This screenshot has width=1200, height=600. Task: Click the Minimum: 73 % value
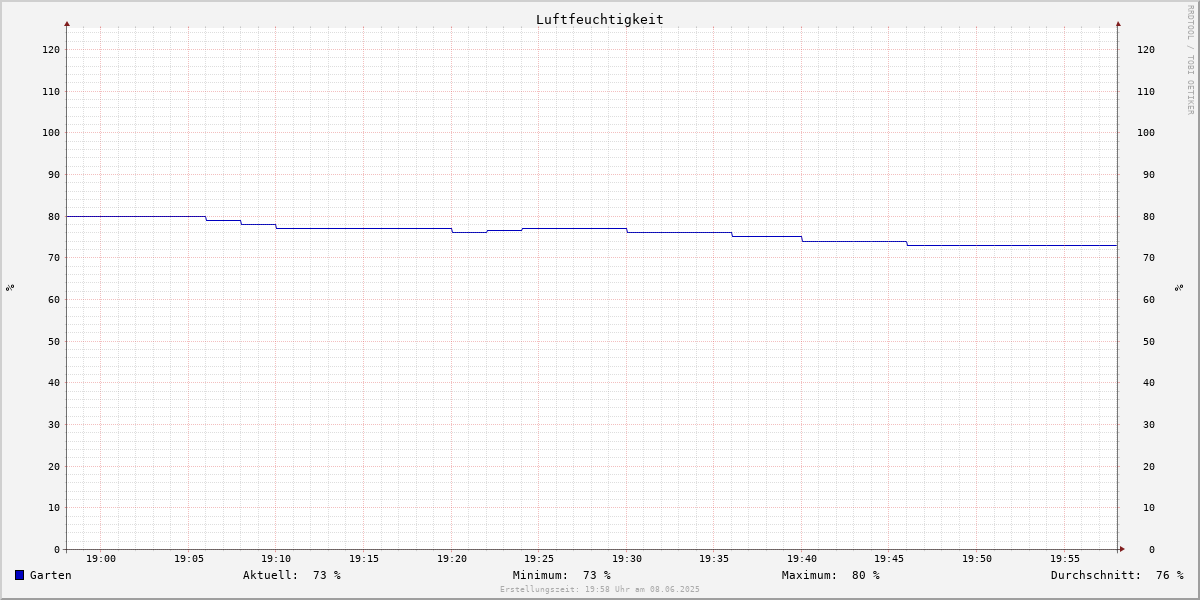click(x=562, y=575)
